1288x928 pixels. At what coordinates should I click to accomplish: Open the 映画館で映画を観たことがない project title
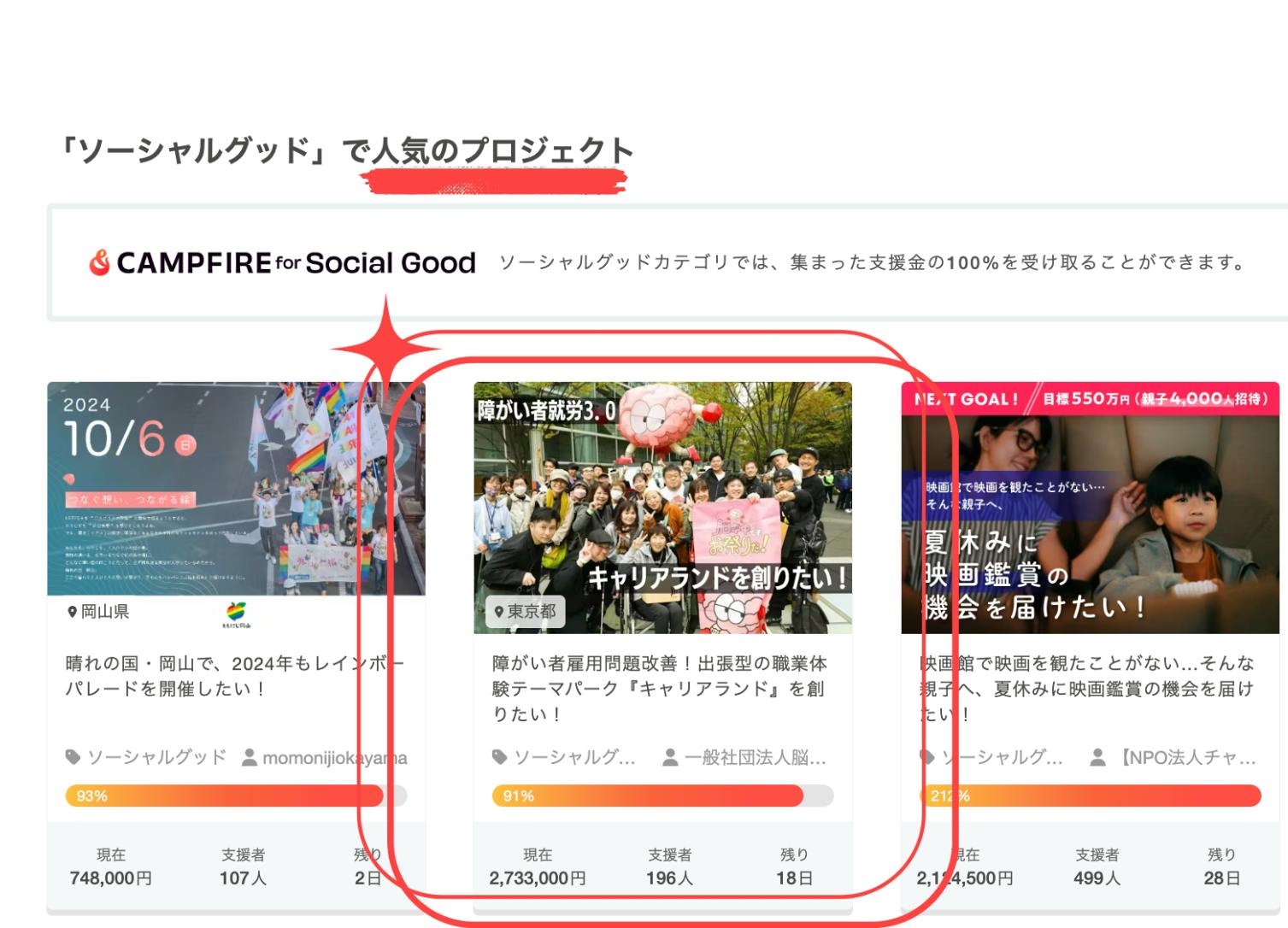point(1087,688)
